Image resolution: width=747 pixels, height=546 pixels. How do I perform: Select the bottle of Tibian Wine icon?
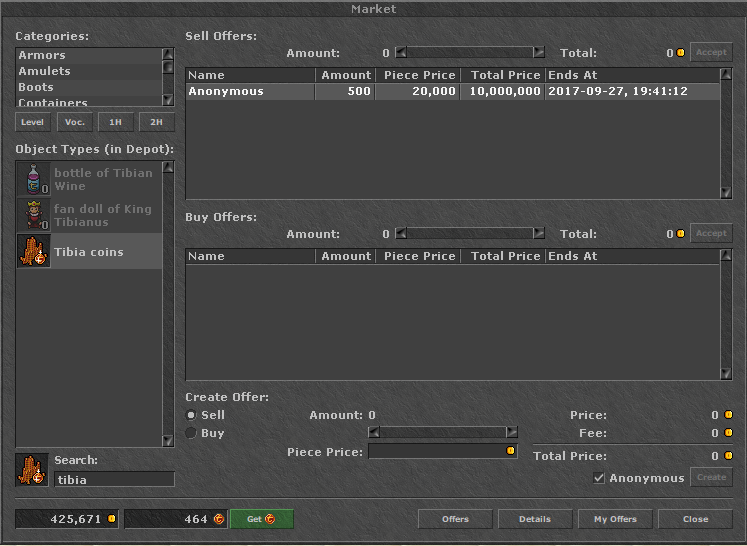click(33, 180)
